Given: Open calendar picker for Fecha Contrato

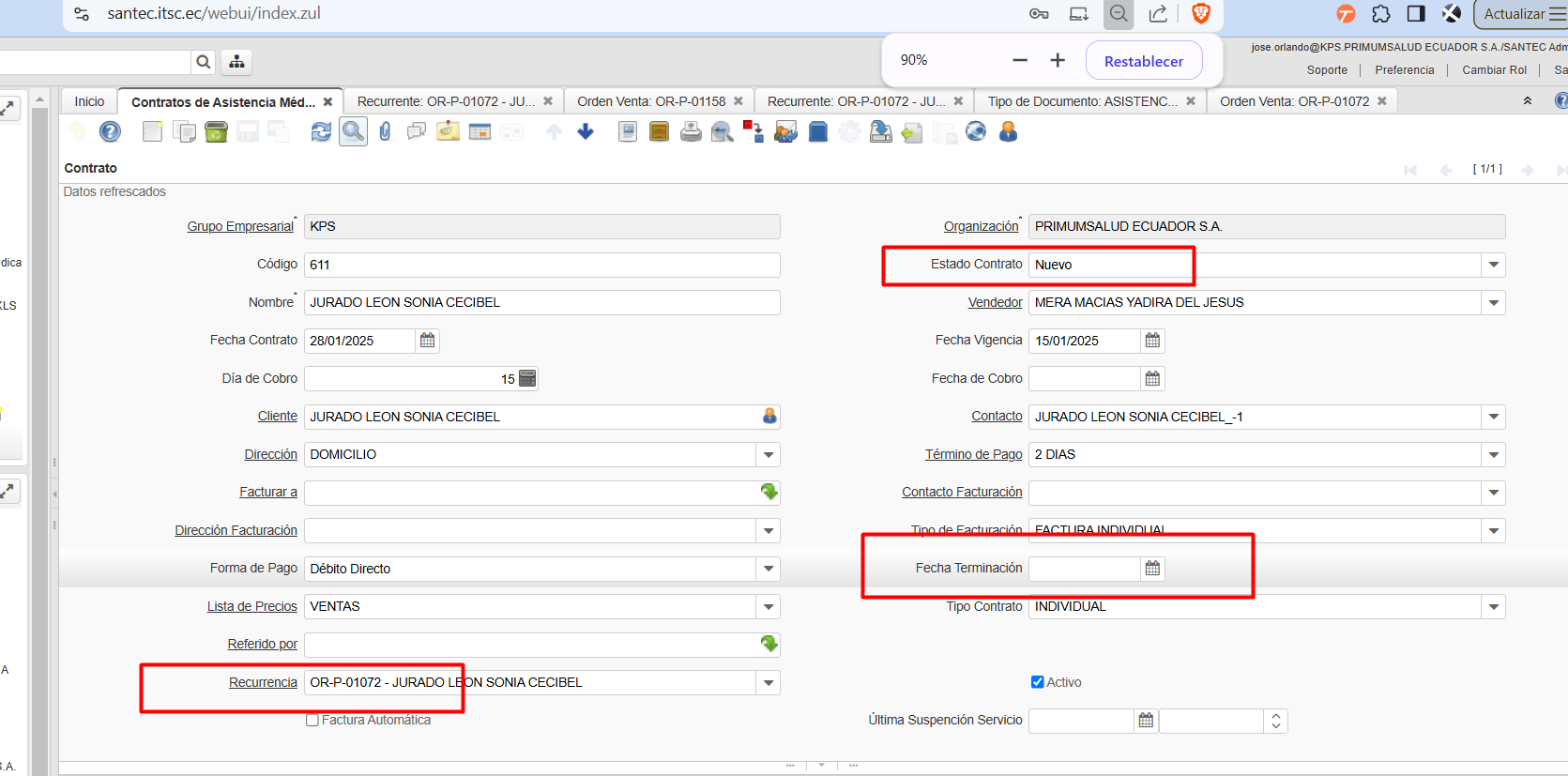Looking at the screenshot, I should 428,341.
